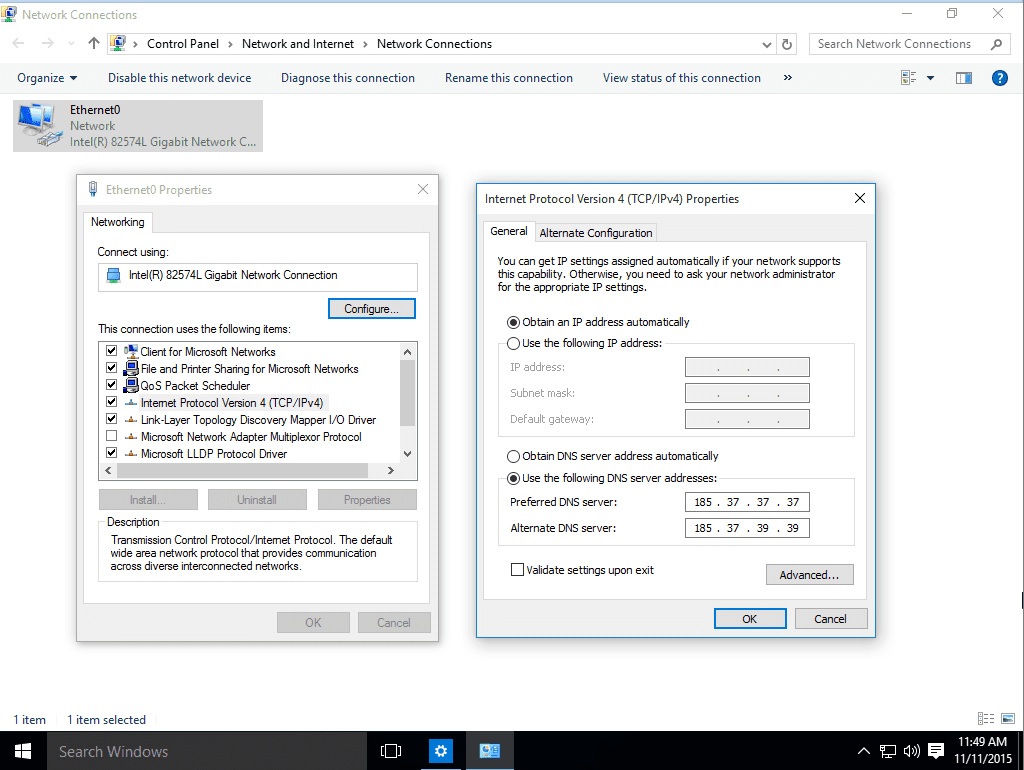Open Settings gear in the taskbar
The height and width of the screenshot is (770, 1024).
pos(442,751)
